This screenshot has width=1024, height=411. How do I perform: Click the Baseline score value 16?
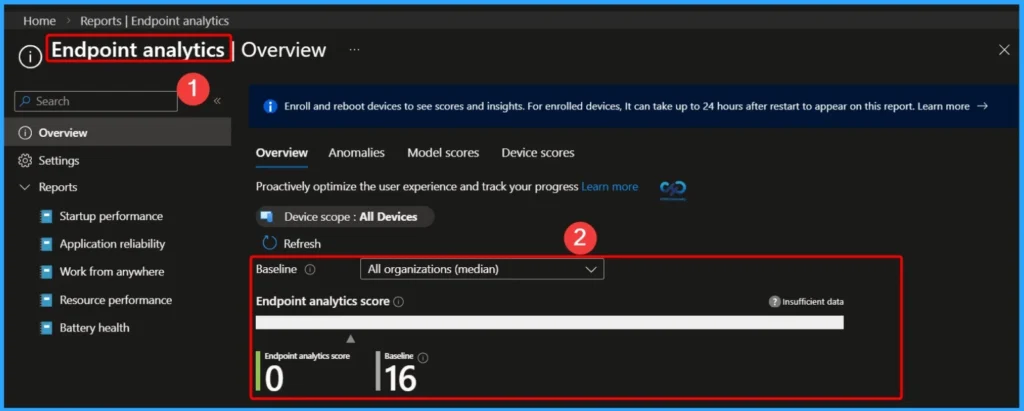pos(400,379)
